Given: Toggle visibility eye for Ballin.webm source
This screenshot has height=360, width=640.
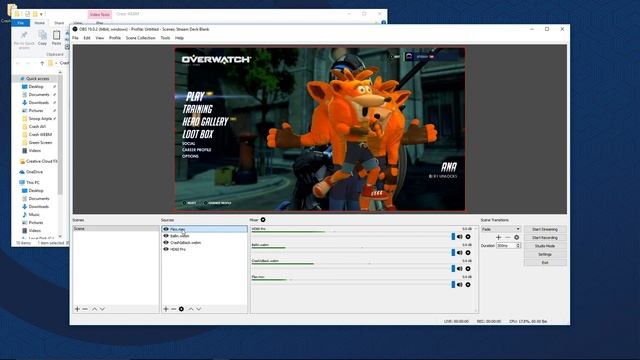Looking at the screenshot, I should tap(166, 236).
